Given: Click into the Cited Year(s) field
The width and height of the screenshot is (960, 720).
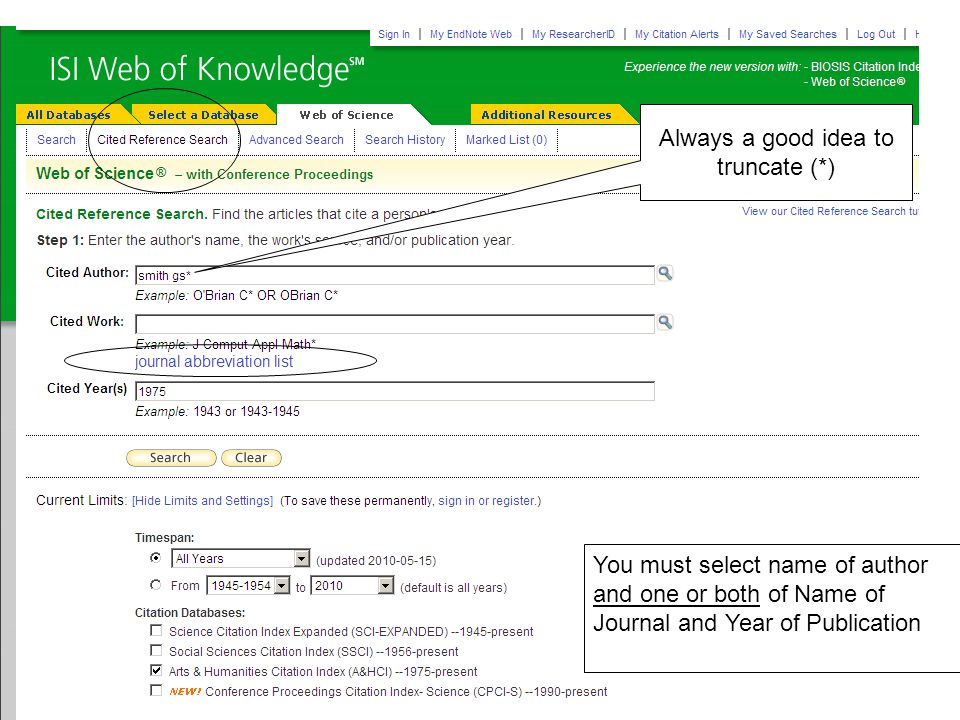Looking at the screenshot, I should tap(395, 391).
